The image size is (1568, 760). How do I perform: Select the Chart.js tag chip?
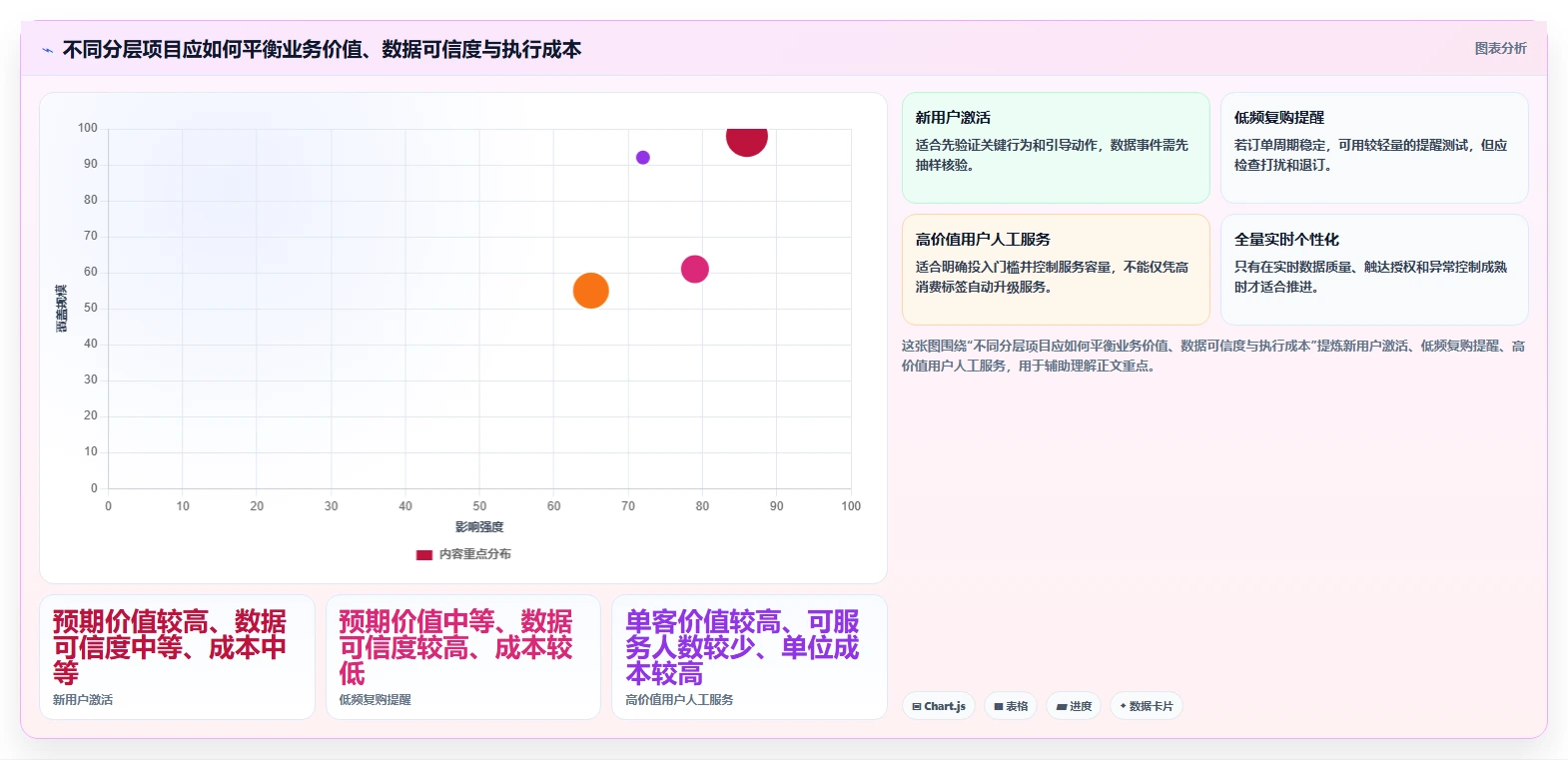click(939, 706)
